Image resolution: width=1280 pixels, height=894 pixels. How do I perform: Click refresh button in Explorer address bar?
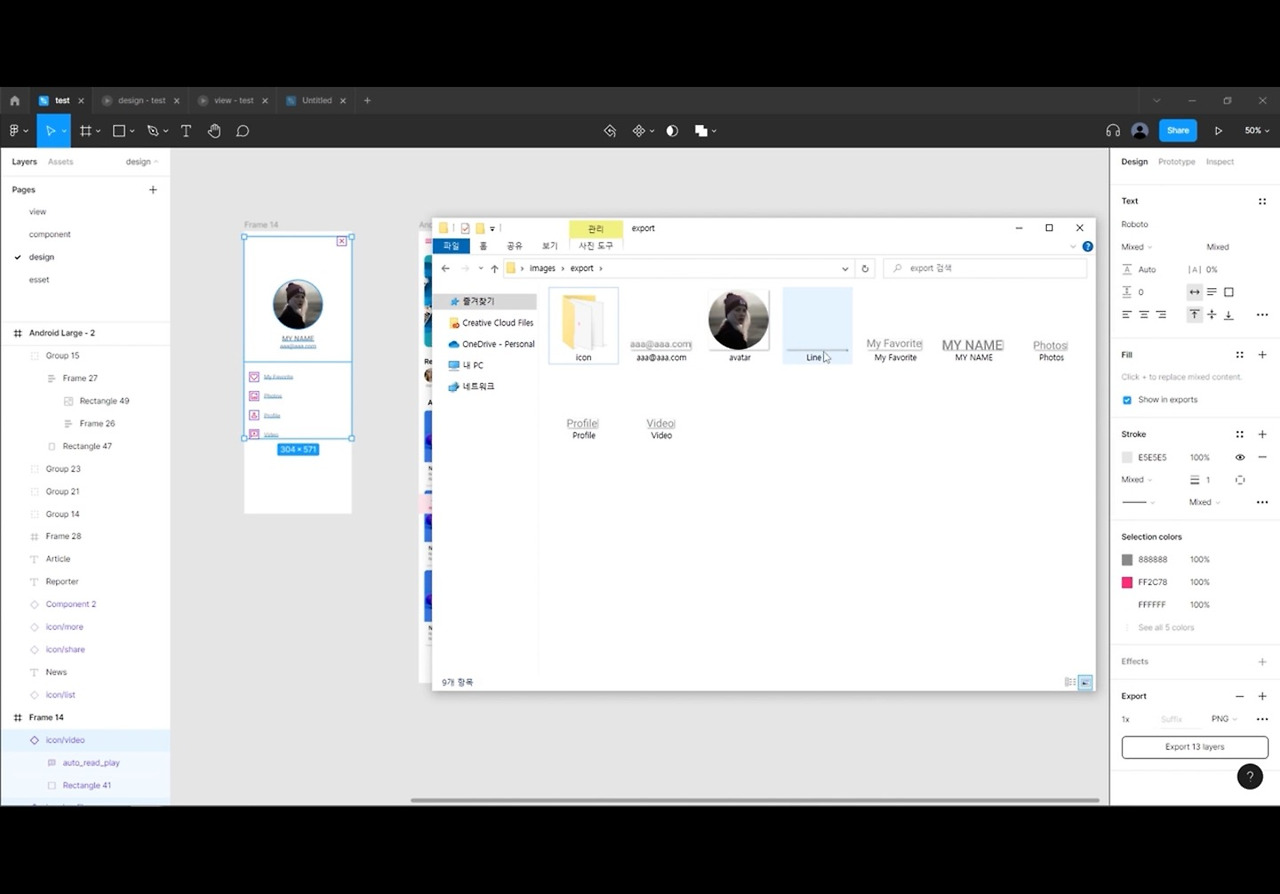coord(865,269)
